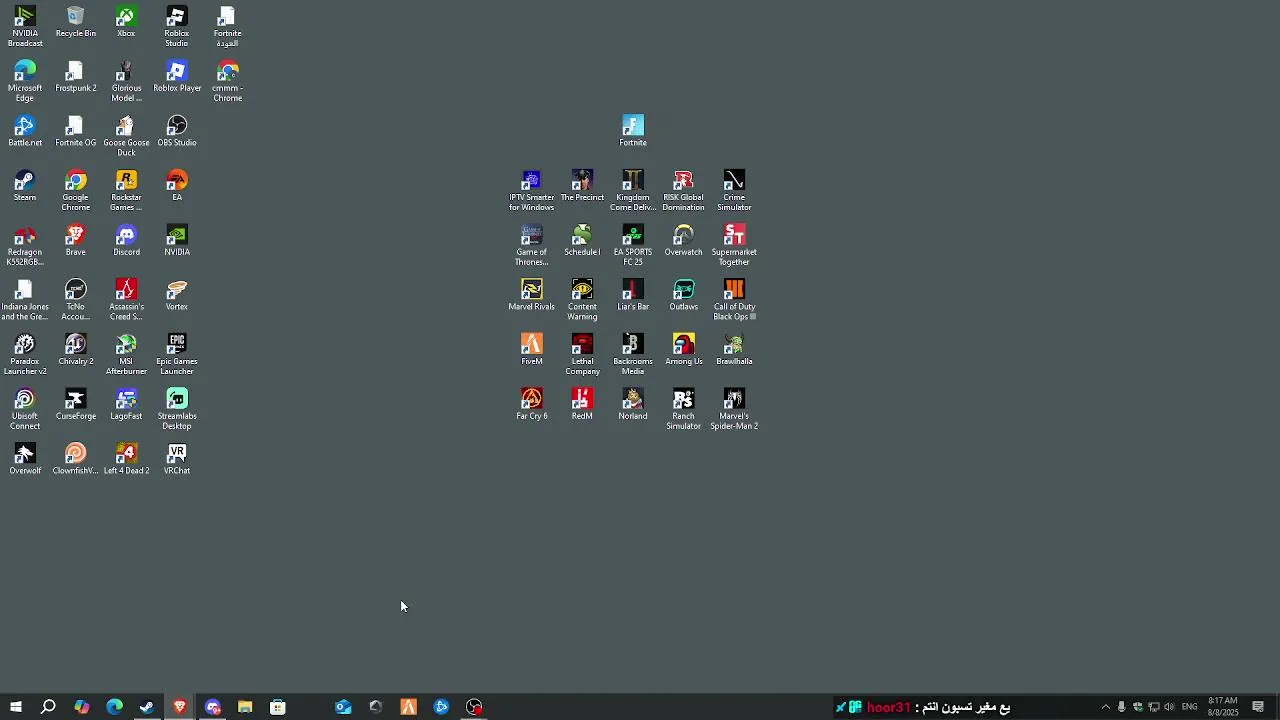This screenshot has height=720, width=1280.
Task: Select the Steam desktop icon
Action: pos(25,186)
